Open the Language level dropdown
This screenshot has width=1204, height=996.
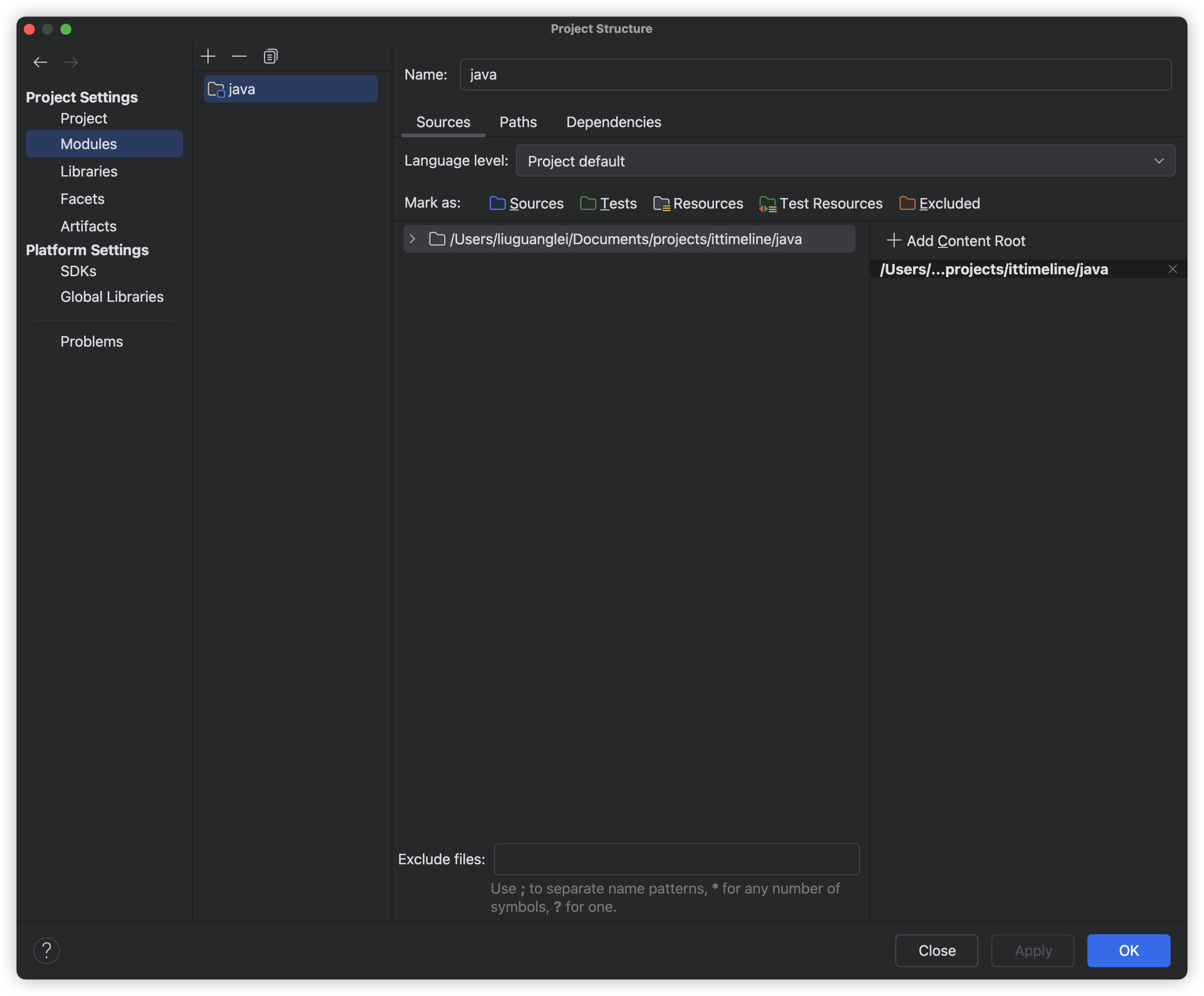point(845,161)
